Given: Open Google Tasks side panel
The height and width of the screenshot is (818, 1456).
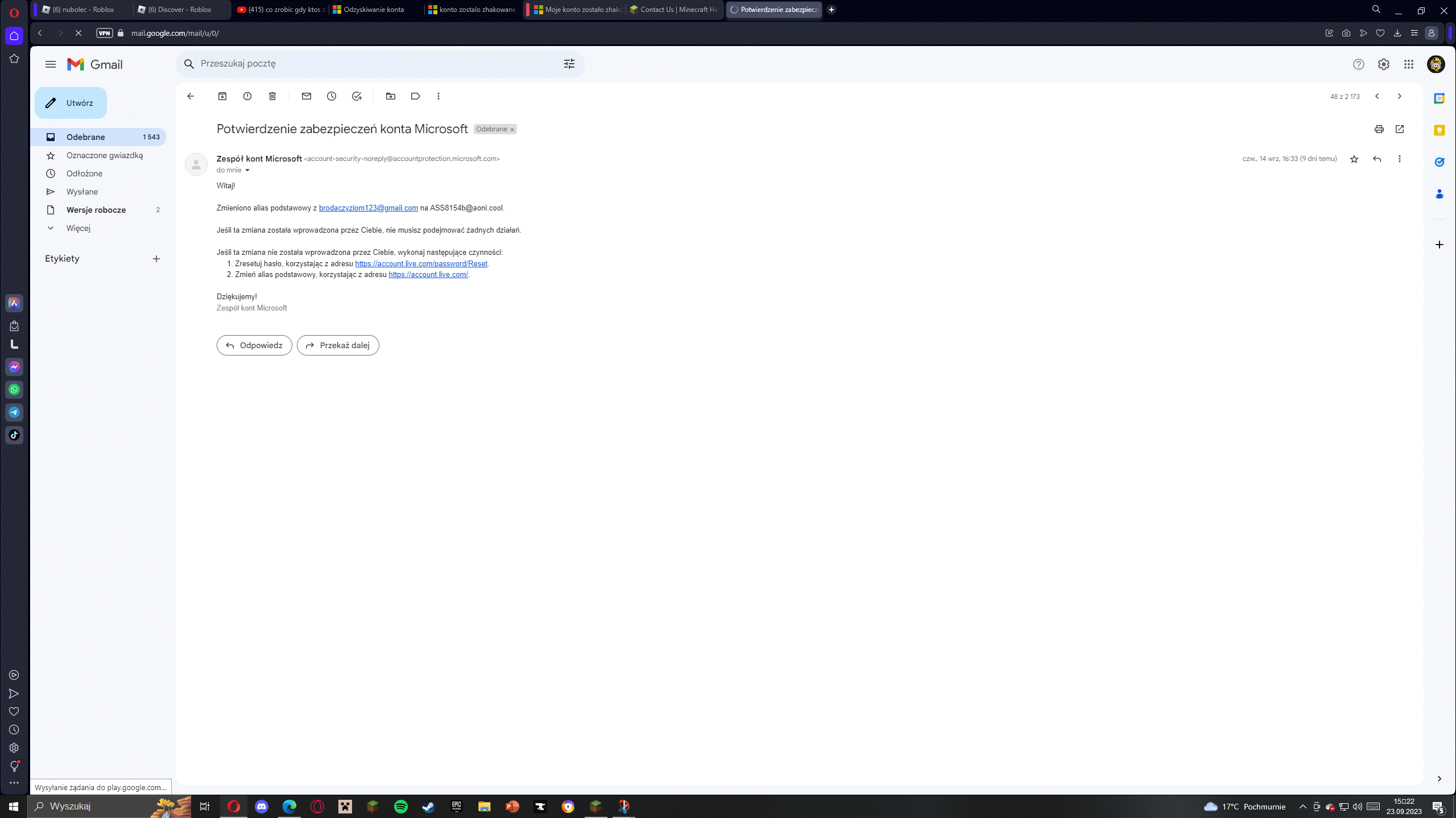Looking at the screenshot, I should [1440, 162].
